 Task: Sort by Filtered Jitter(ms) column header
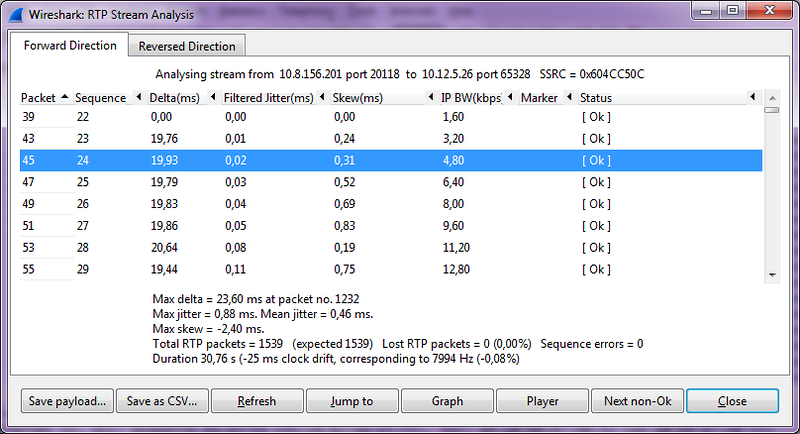pyautogui.click(x=269, y=97)
